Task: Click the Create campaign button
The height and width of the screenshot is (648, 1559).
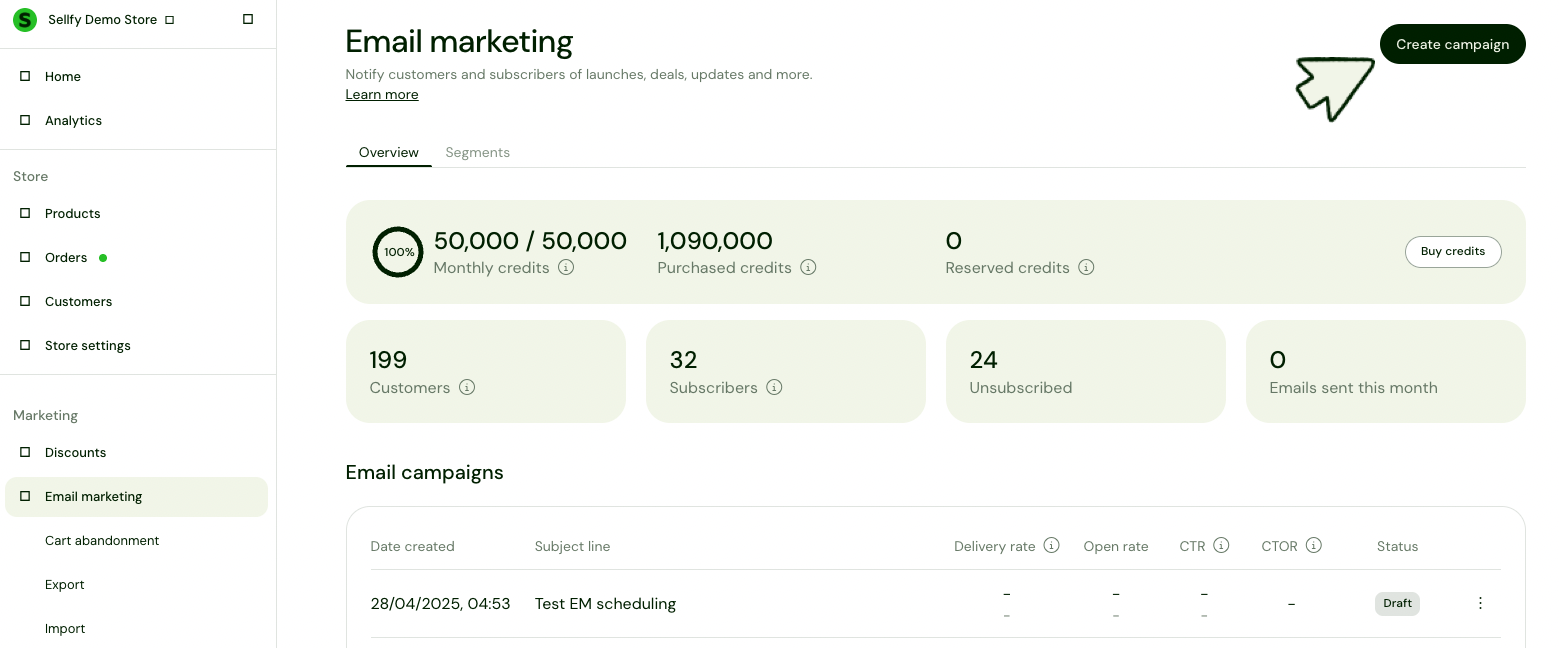Action: [1452, 44]
